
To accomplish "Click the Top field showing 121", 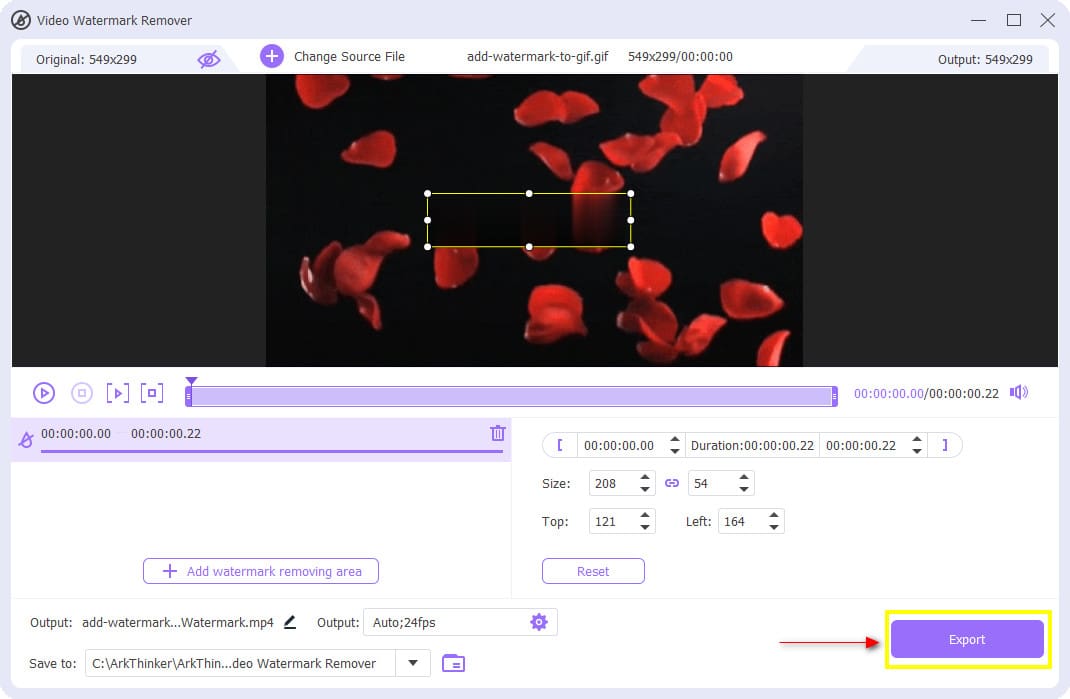I will coord(613,522).
